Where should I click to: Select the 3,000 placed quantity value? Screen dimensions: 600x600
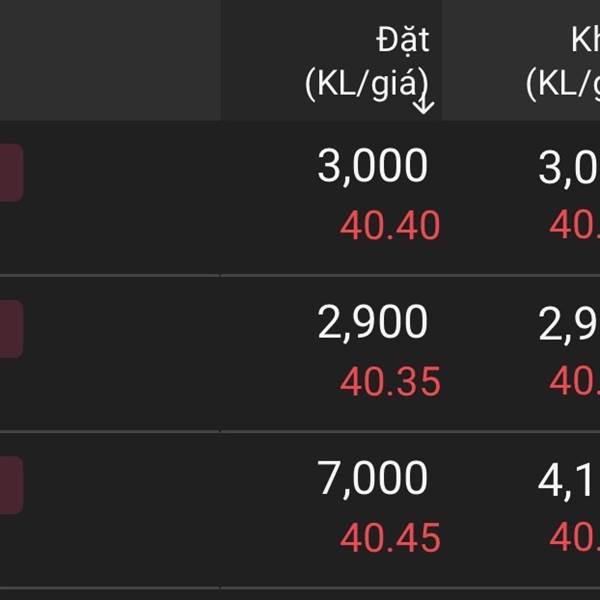click(x=372, y=167)
